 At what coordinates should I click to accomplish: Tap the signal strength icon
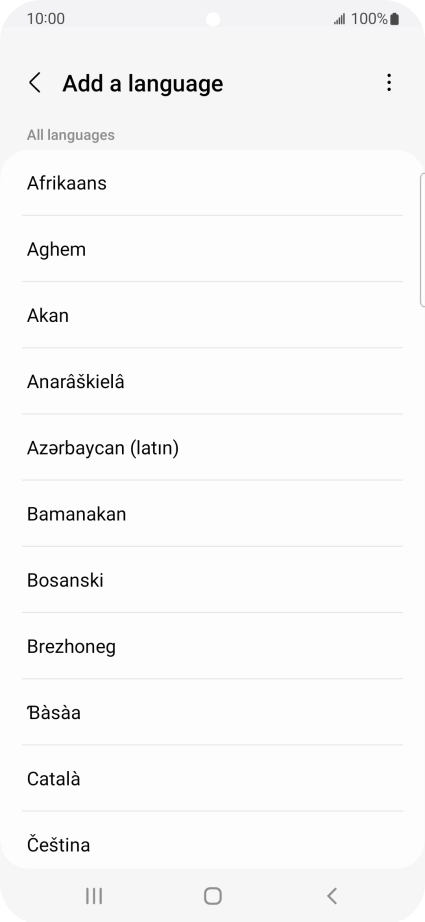tap(340, 19)
